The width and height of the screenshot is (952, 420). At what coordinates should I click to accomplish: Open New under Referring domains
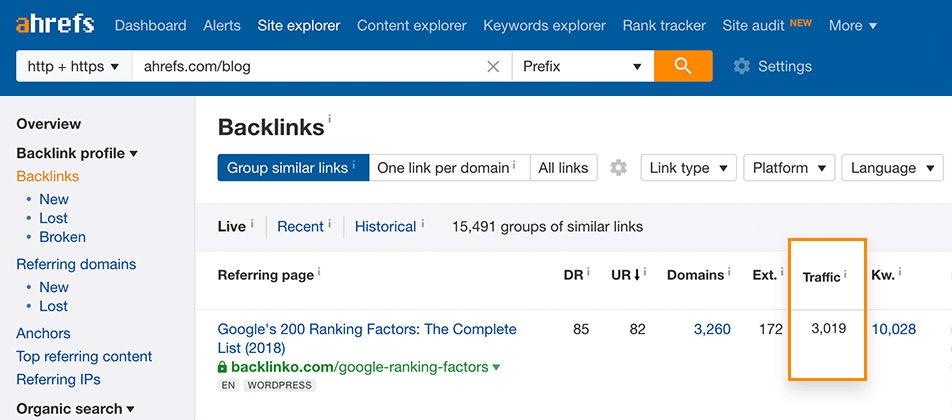coord(54,287)
